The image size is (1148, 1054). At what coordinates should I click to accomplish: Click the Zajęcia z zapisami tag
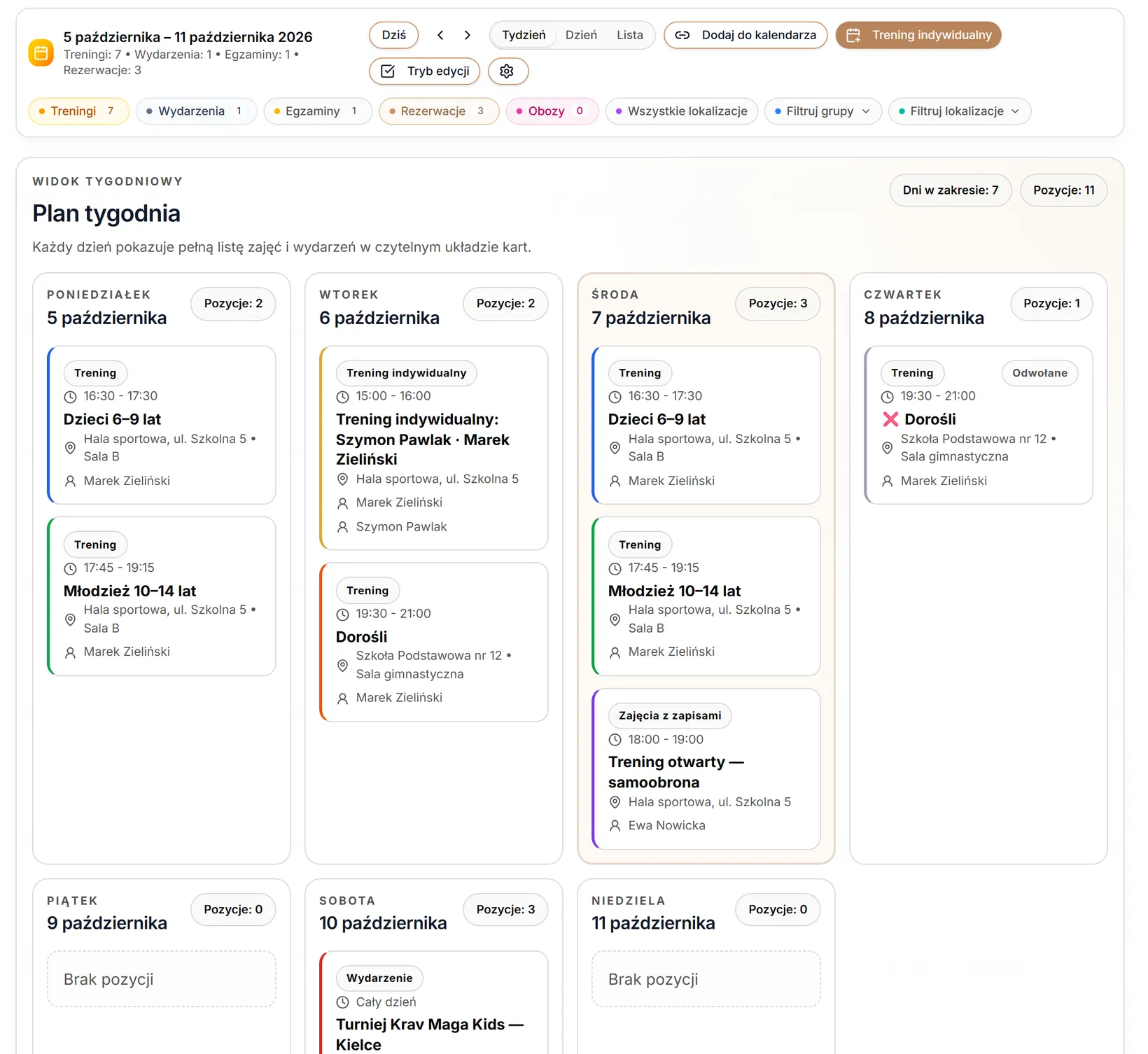click(x=670, y=716)
